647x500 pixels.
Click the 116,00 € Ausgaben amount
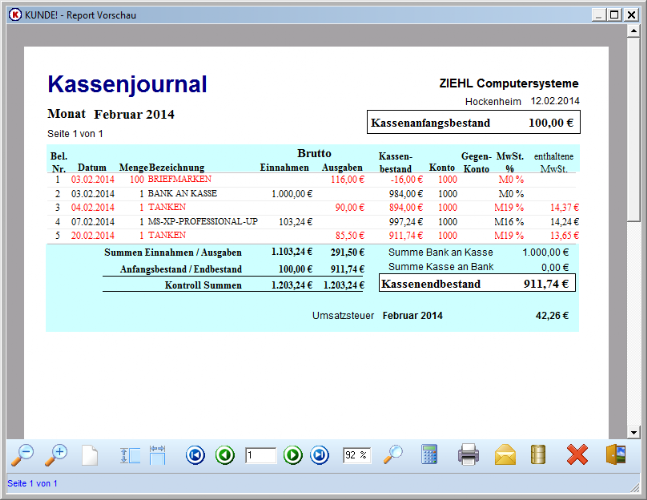pos(347,179)
